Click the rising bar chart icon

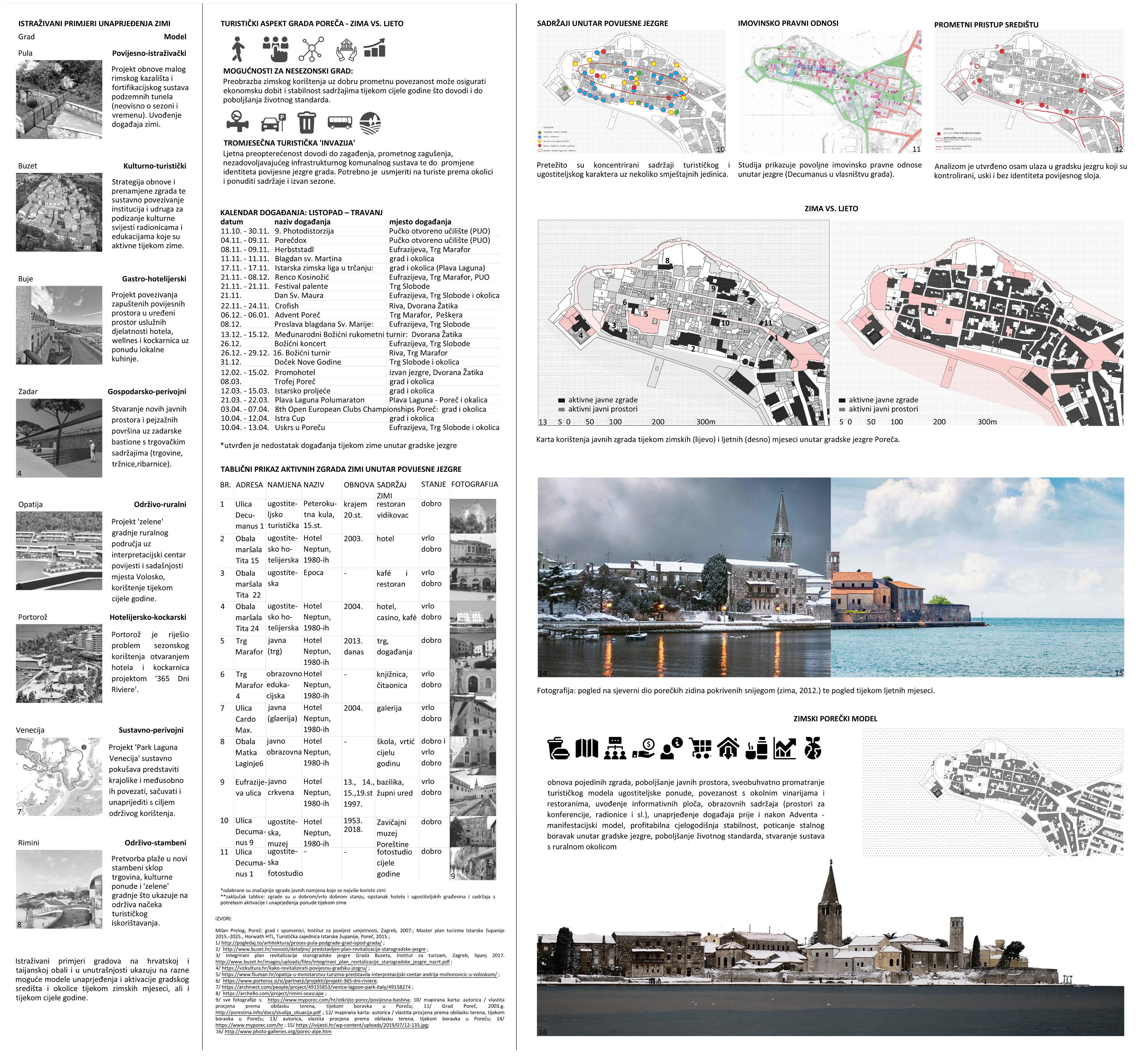point(375,49)
